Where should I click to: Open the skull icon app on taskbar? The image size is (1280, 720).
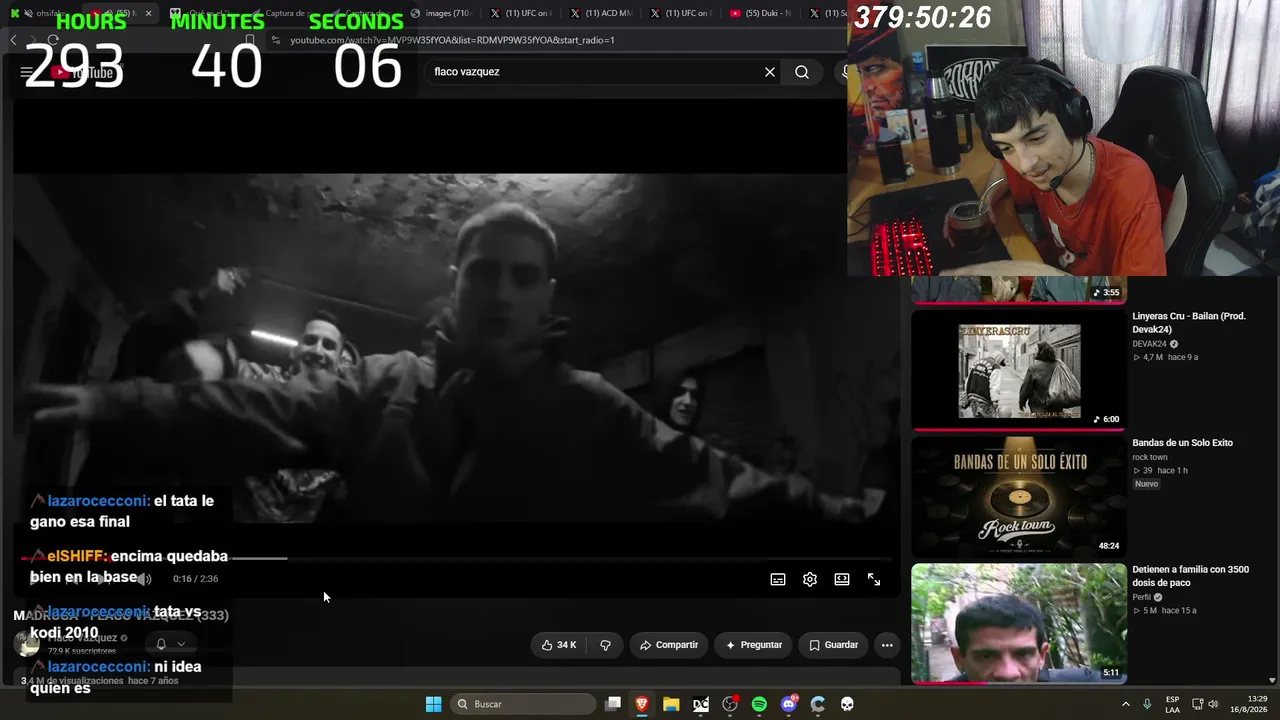tap(847, 704)
